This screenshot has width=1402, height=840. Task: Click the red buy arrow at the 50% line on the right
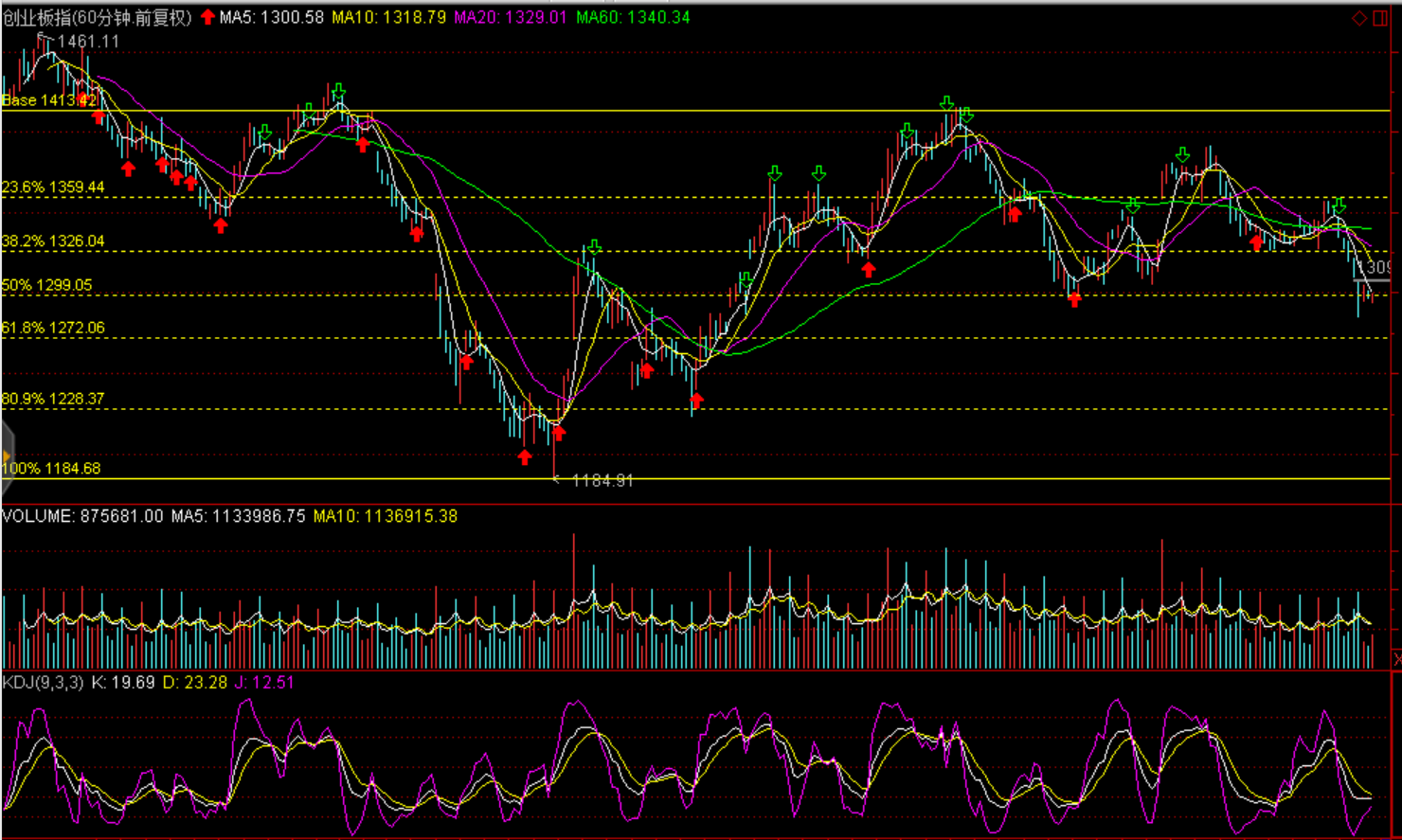1074,299
